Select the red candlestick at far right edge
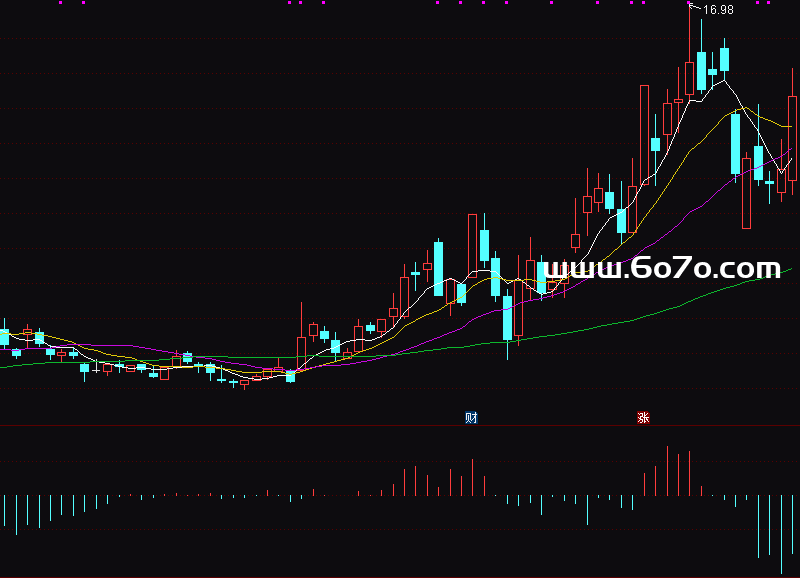 tap(793, 138)
